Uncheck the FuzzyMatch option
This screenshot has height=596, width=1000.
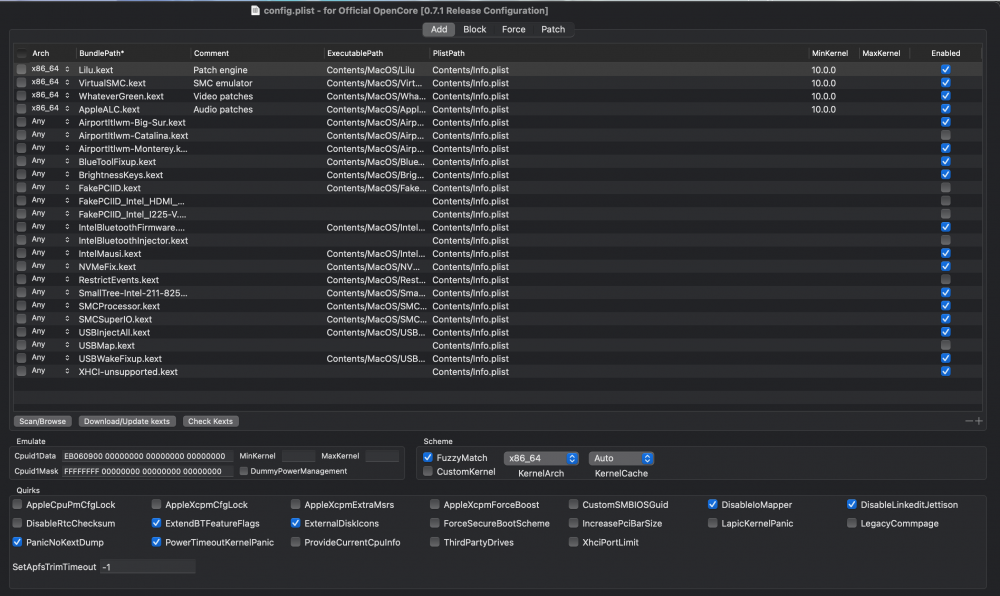[x=428, y=458]
